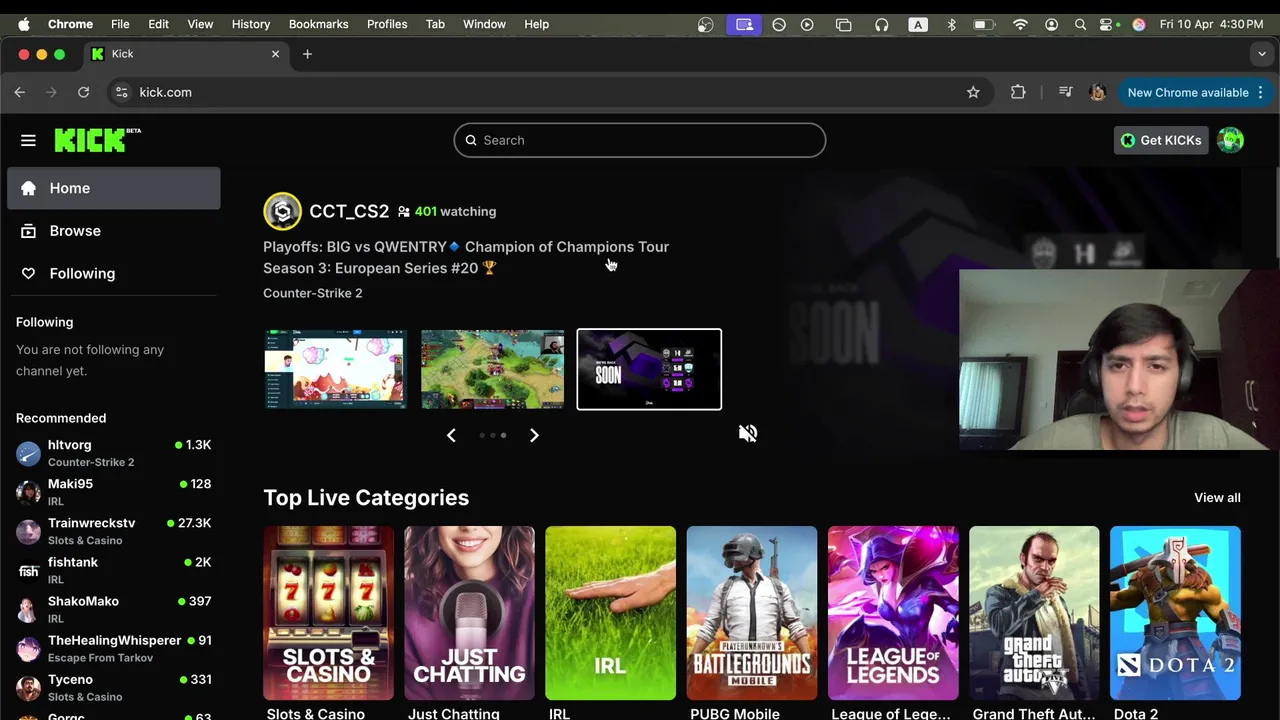This screenshot has height=720, width=1280.
Task: Expand the tab search dropdown arrow
Action: pyautogui.click(x=1262, y=54)
